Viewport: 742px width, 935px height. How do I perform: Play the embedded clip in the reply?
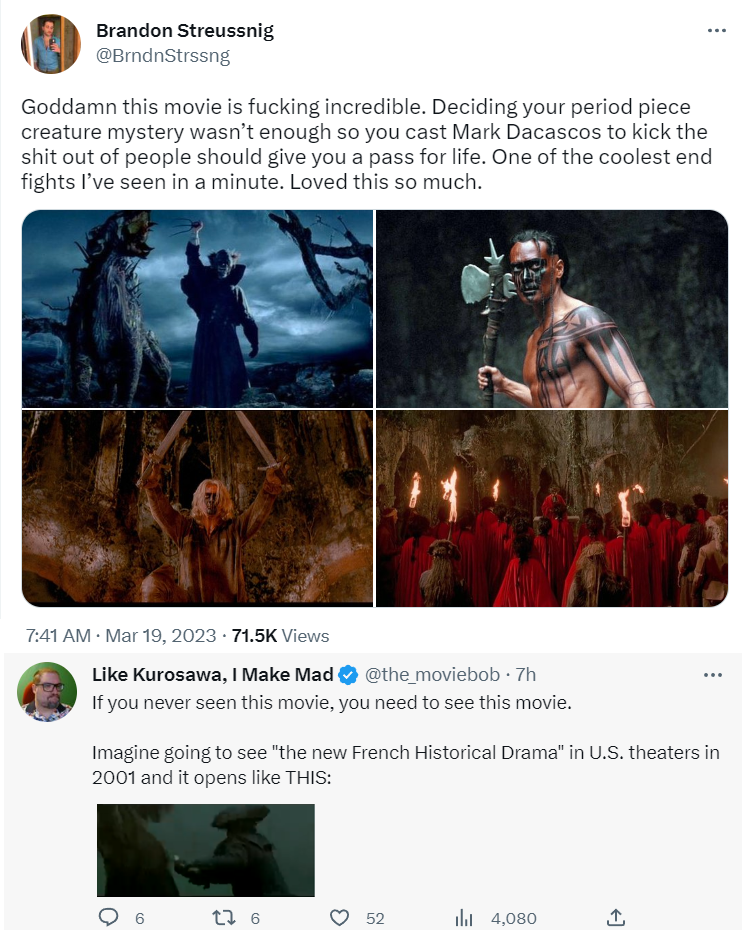point(205,850)
